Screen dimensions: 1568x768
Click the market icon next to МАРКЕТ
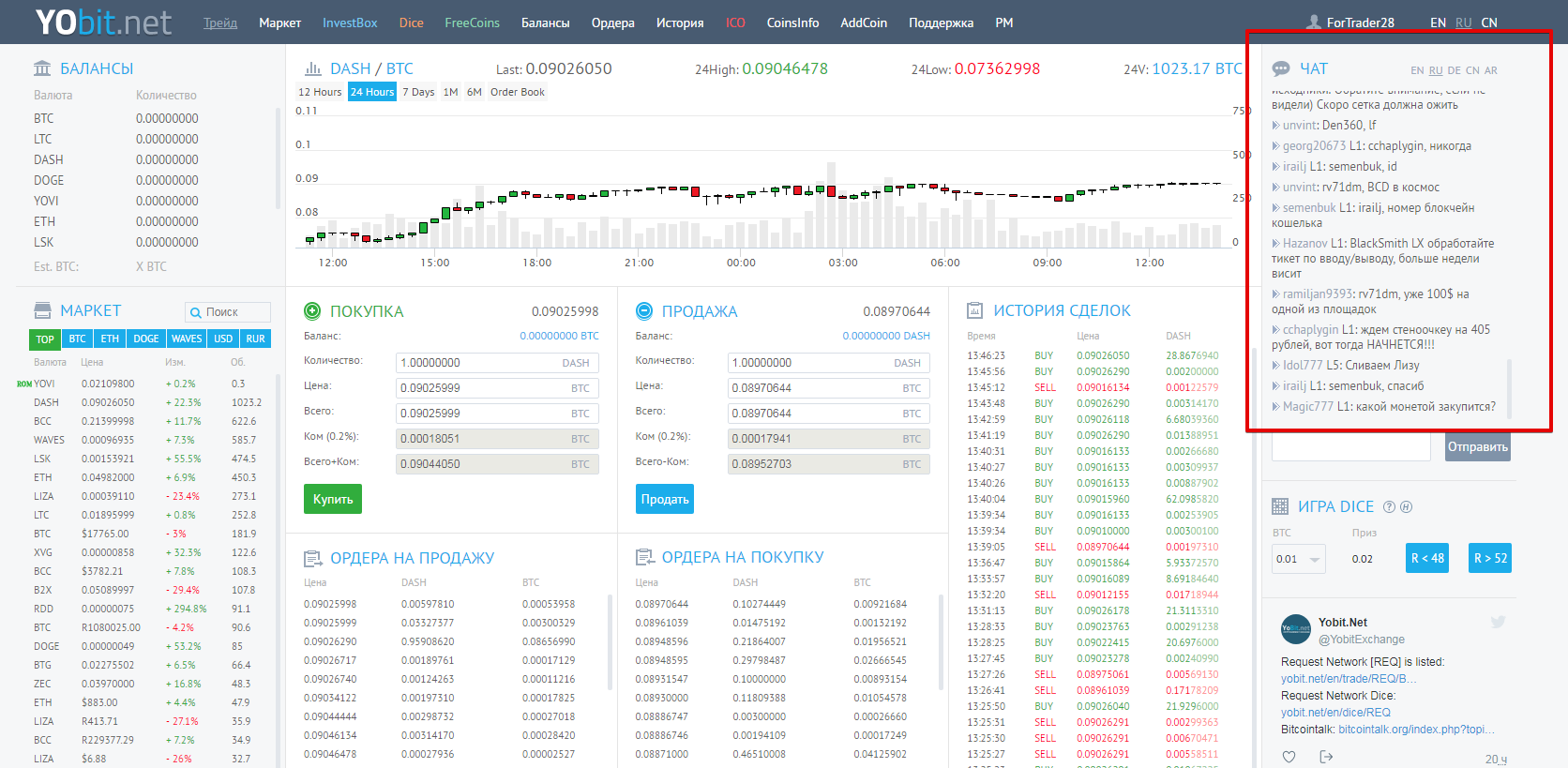point(42,310)
